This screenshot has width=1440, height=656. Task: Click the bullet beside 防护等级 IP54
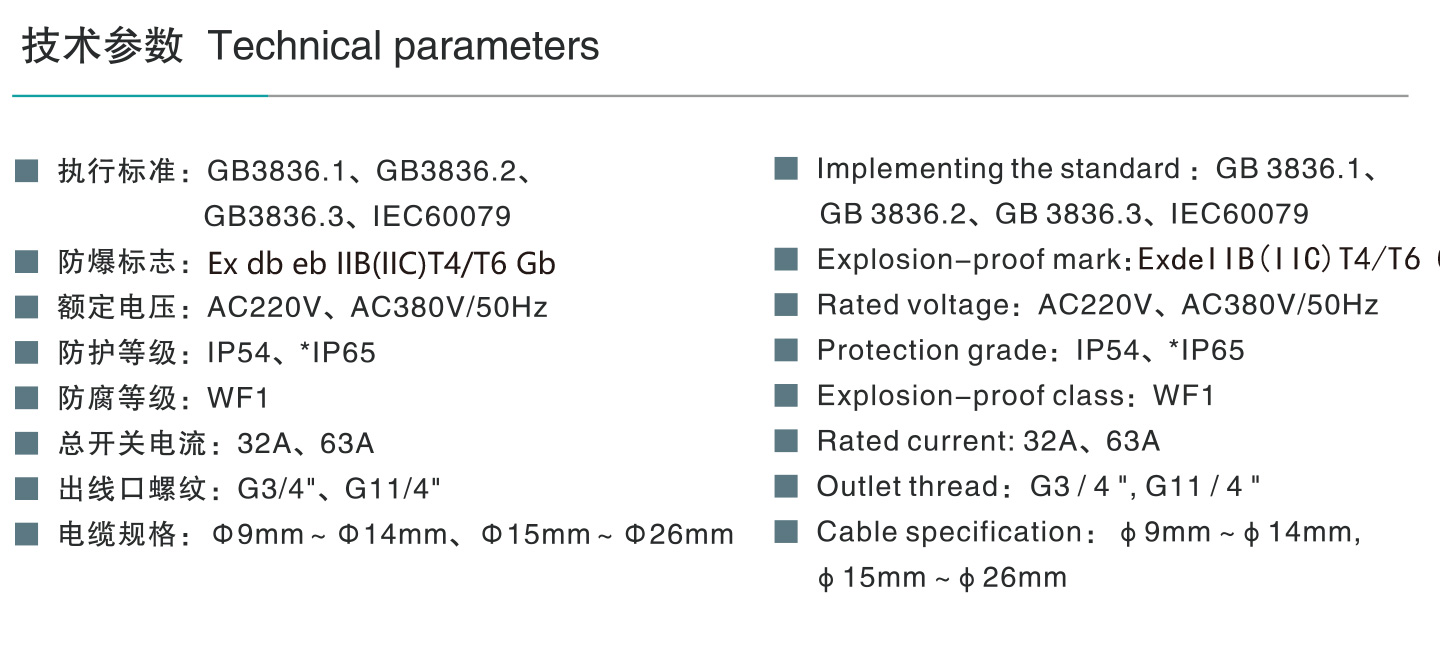pyautogui.click(x=26, y=353)
